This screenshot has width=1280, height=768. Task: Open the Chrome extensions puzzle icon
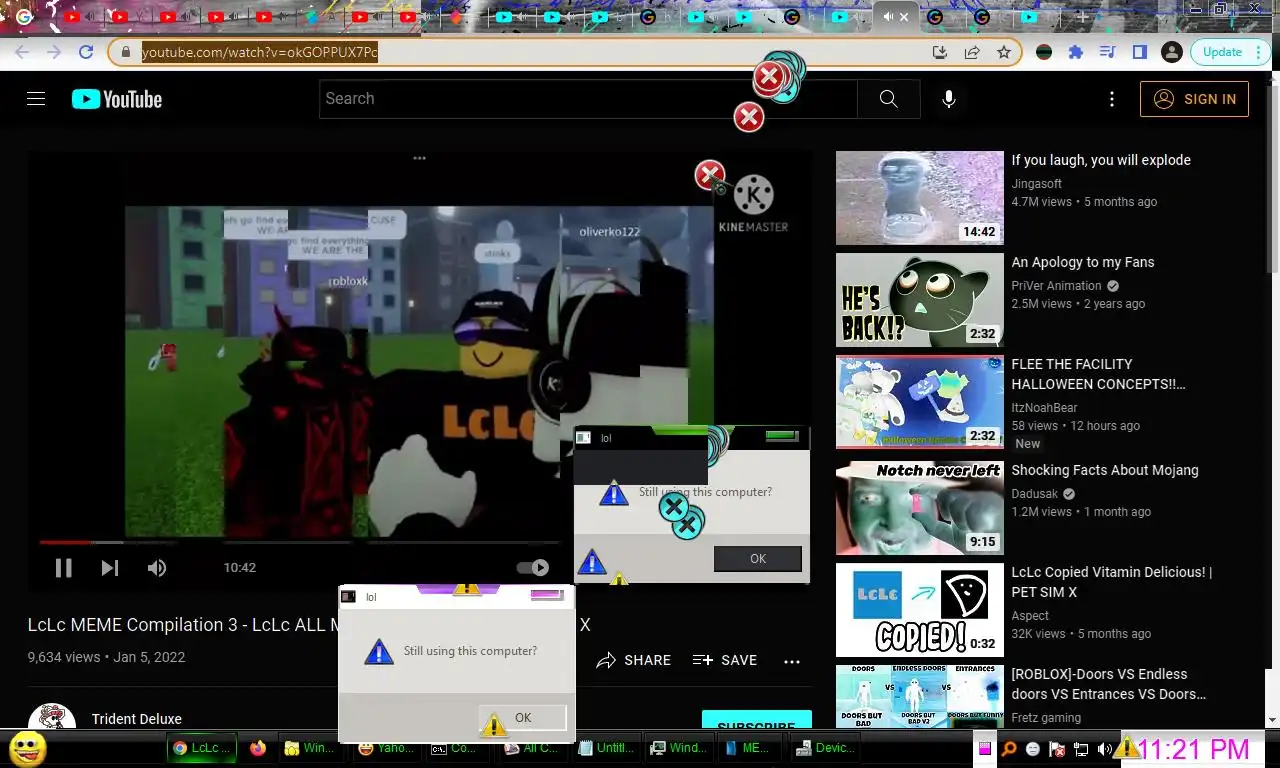pyautogui.click(x=1076, y=52)
